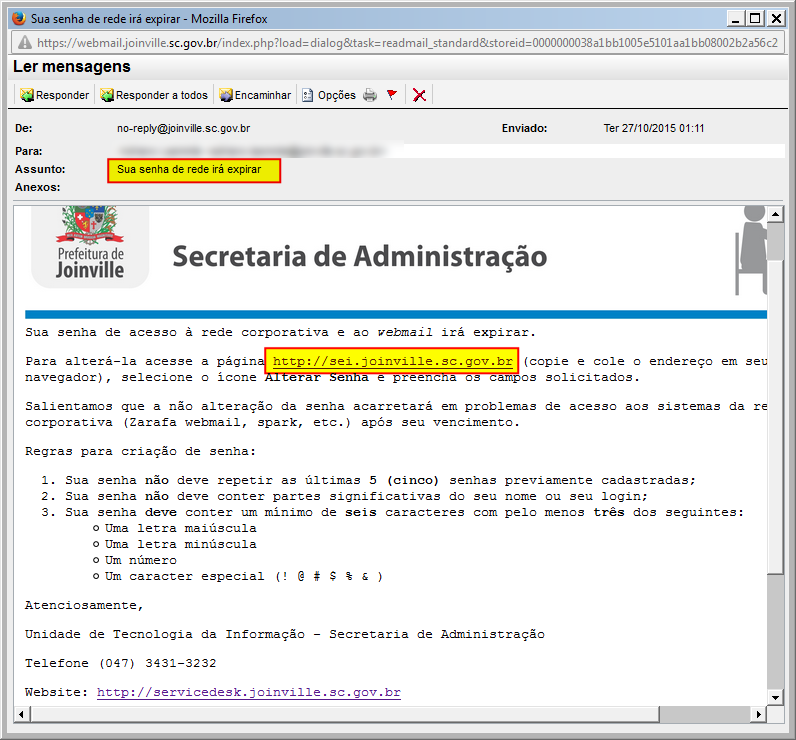This screenshot has height=740, width=796.
Task: Click the Anexos label
Action: point(38,187)
